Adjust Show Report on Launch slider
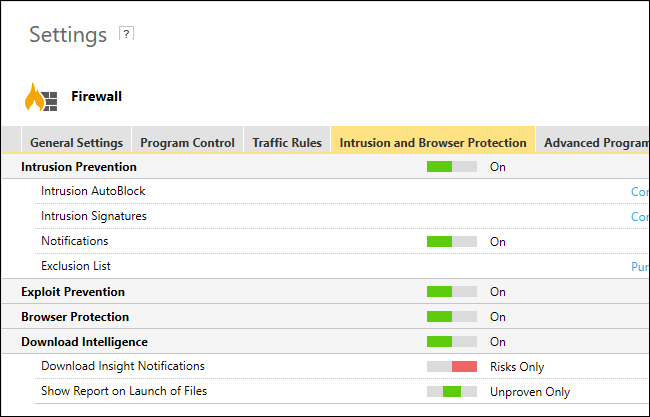This screenshot has height=417, width=650. point(451,392)
